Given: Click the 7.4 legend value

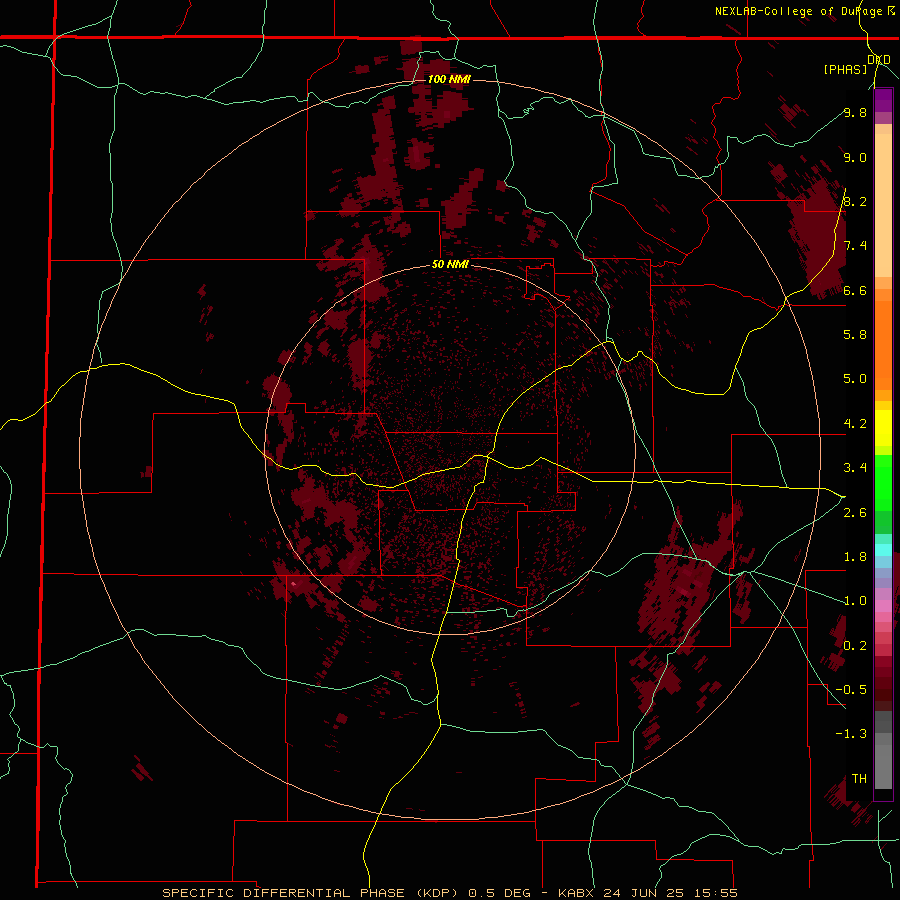Looking at the screenshot, I should (855, 246).
